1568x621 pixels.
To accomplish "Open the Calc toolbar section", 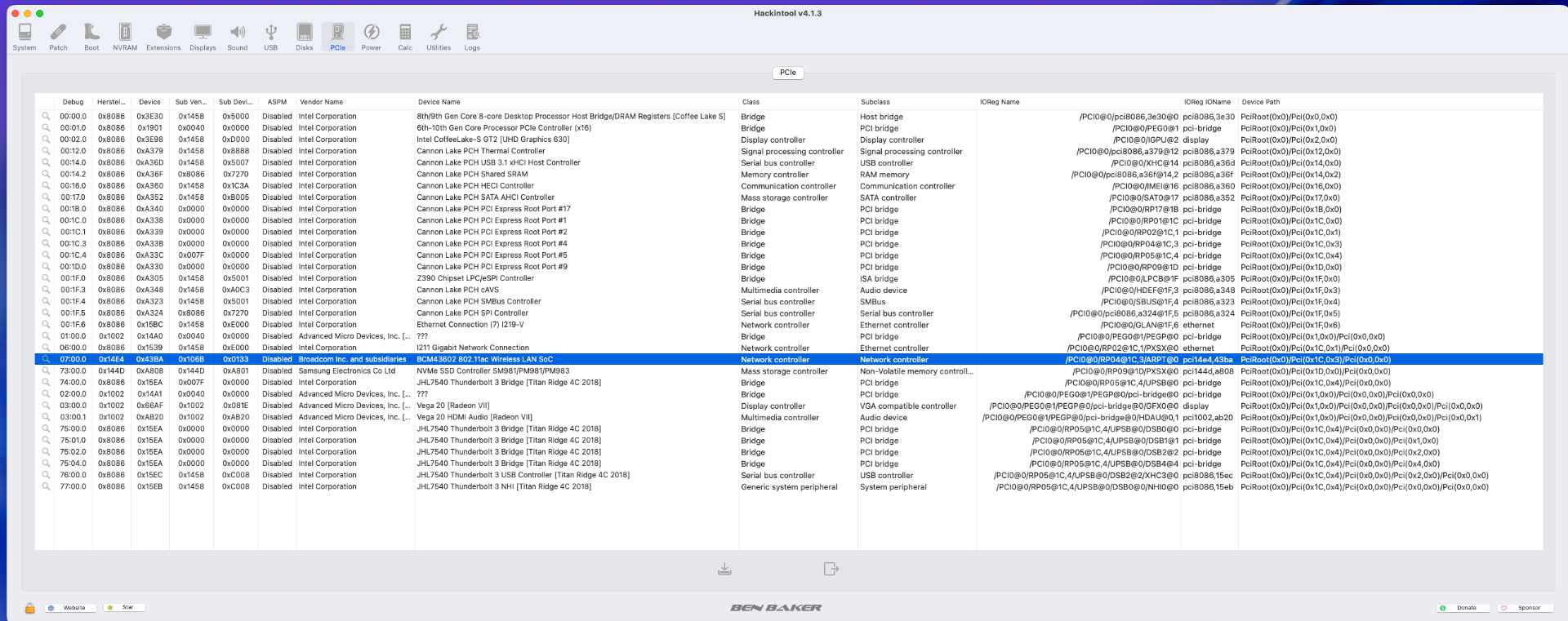I will tap(405, 38).
